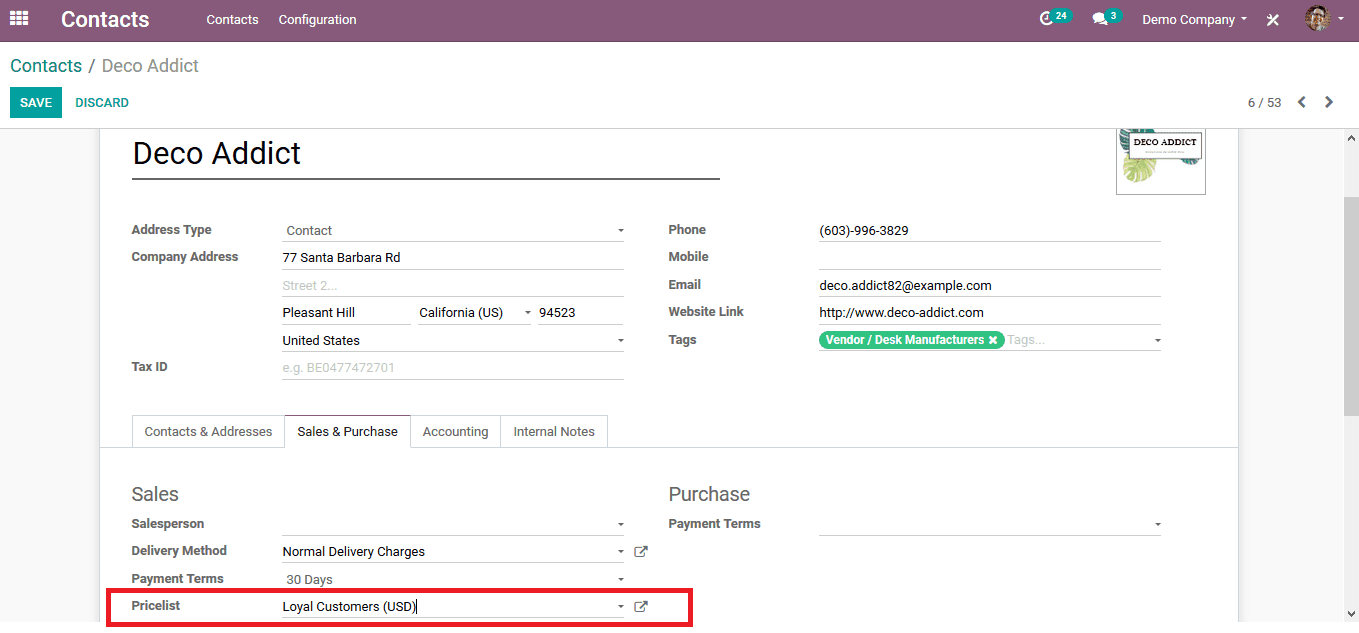Expand the sales Payment Terms 30 Days dropdown

click(620, 580)
